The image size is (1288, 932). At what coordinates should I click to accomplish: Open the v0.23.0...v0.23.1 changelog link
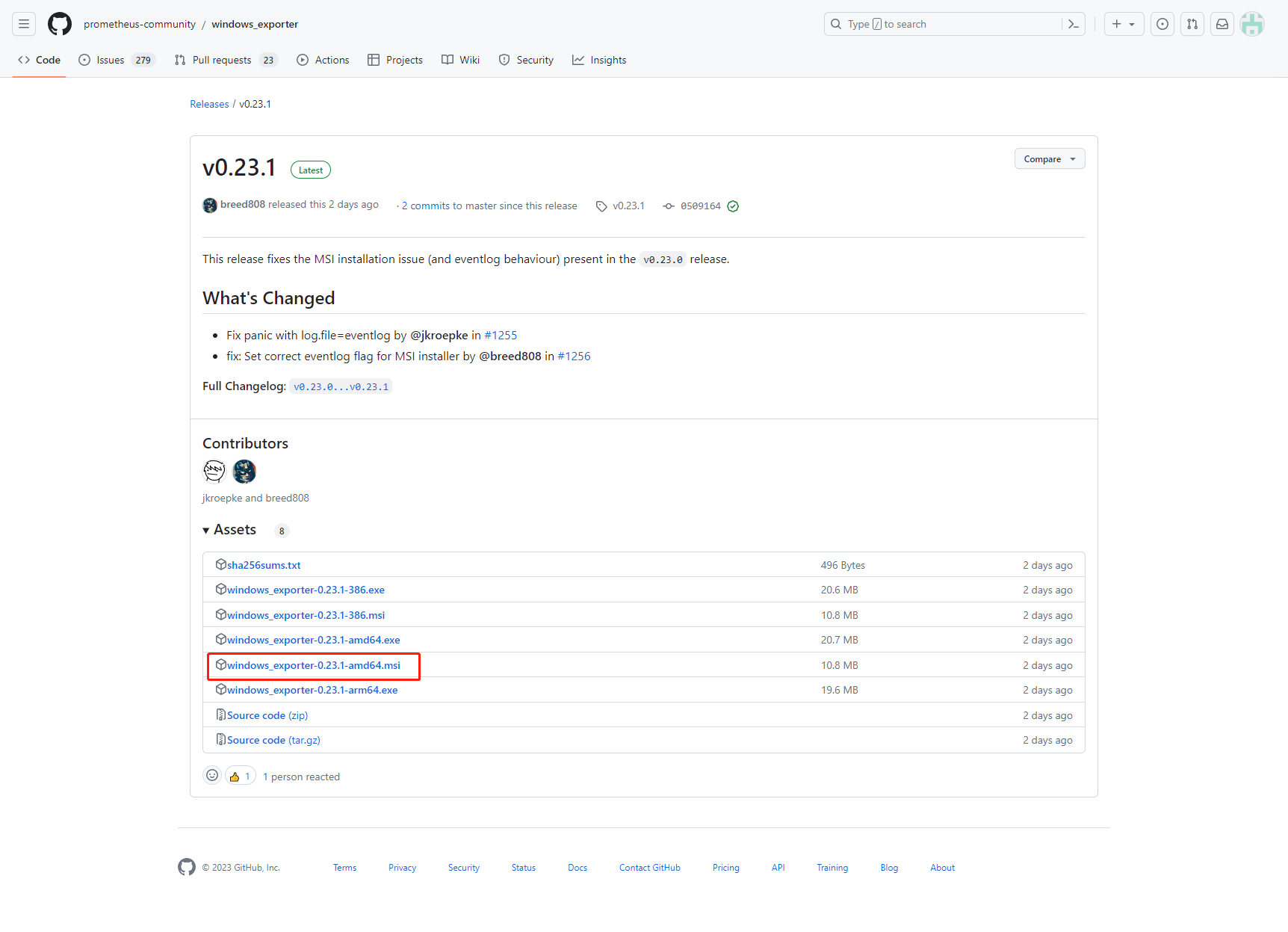[x=341, y=386]
